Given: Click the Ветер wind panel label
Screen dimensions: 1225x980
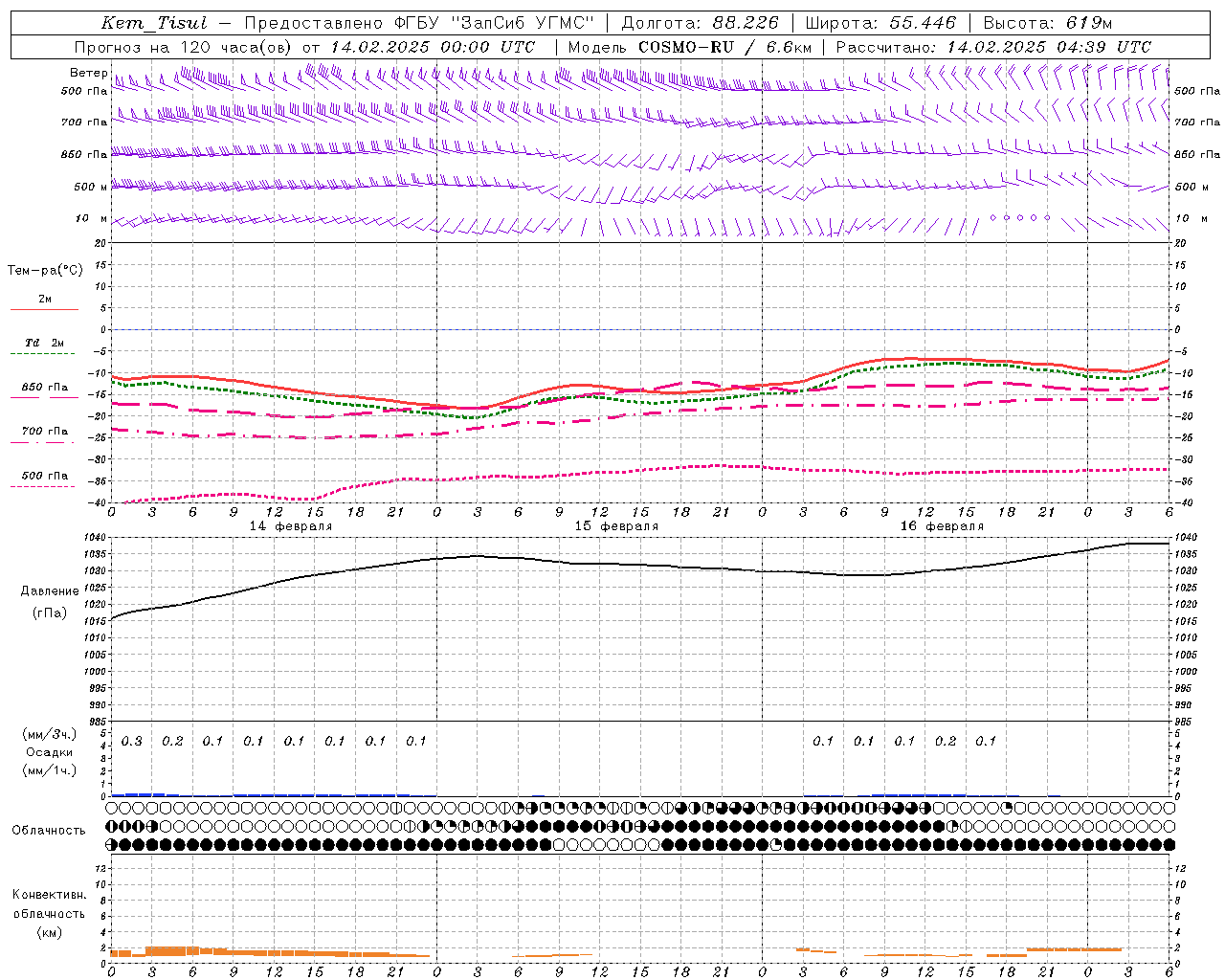Looking at the screenshot, I should pyautogui.click(x=88, y=73).
